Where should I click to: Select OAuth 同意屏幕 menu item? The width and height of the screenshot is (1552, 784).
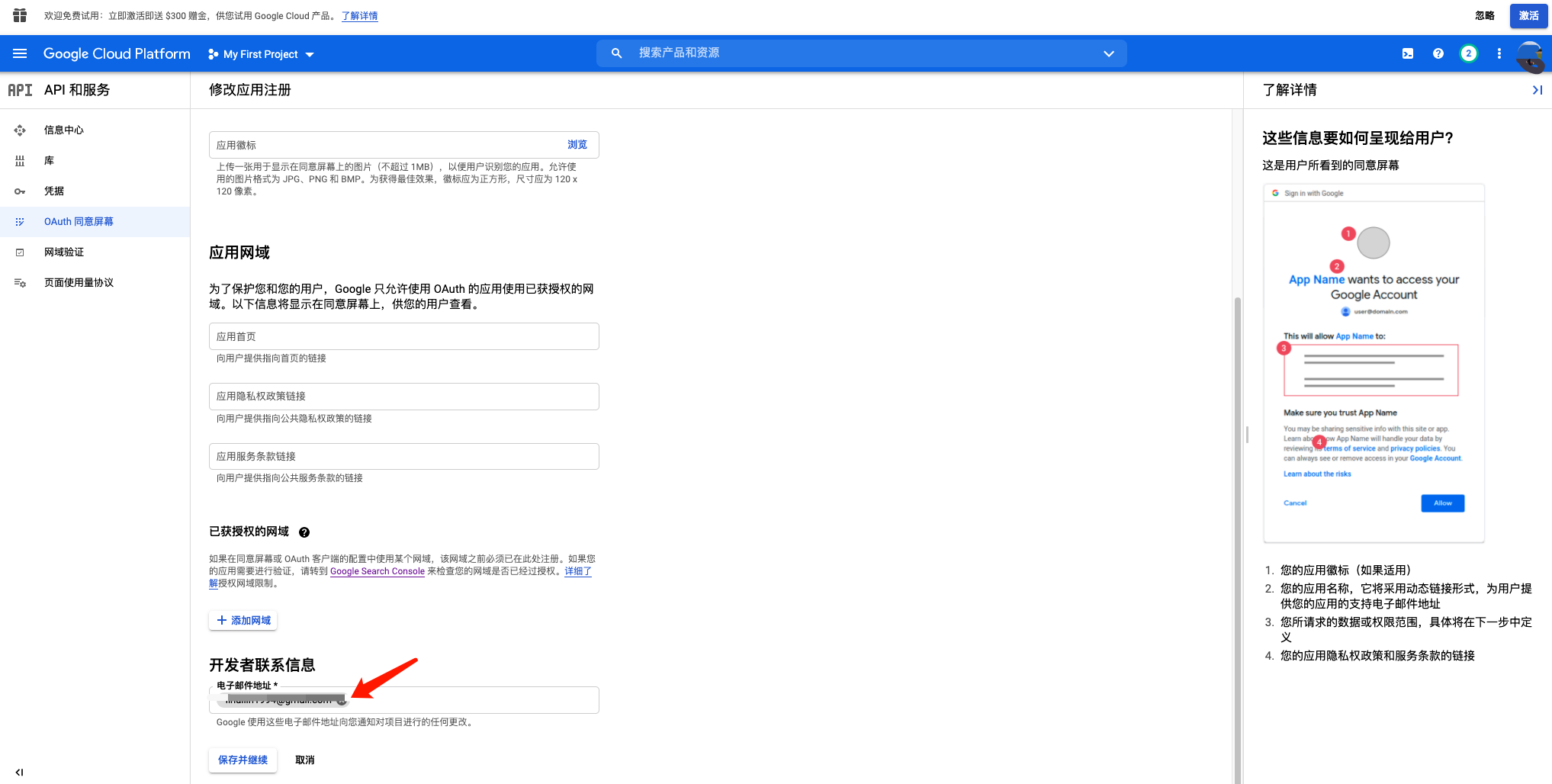(x=95, y=222)
